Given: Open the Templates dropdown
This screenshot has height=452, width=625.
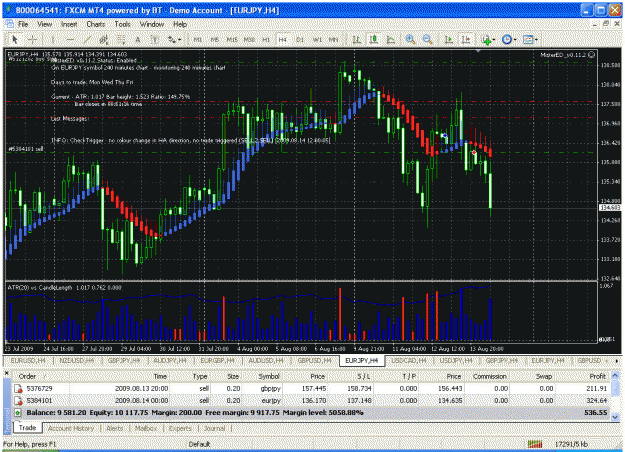Looking at the screenshot, I should pos(530,39).
